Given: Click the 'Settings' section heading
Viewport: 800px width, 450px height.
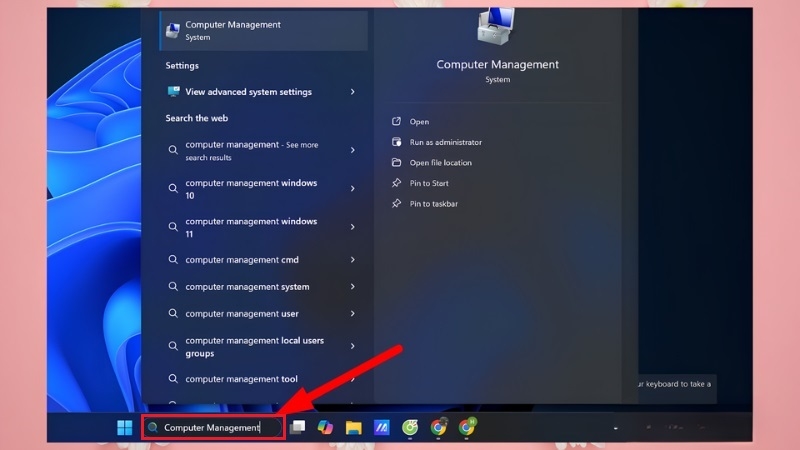Looking at the screenshot, I should click(x=182, y=65).
